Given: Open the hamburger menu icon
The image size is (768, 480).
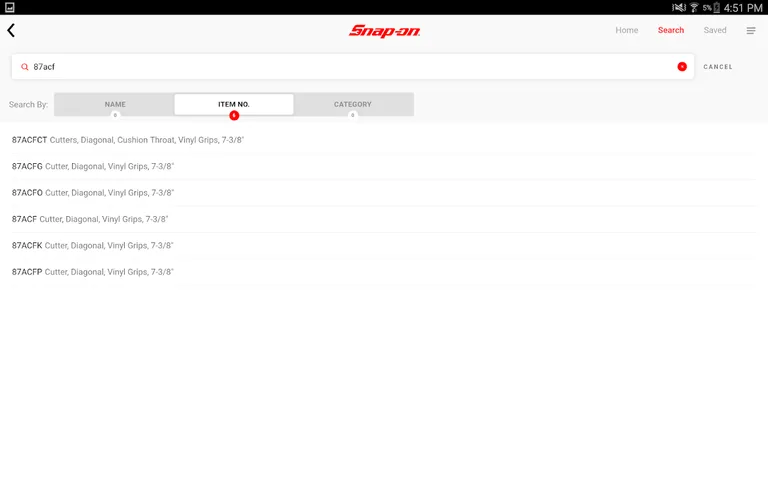Looking at the screenshot, I should click(x=750, y=30).
